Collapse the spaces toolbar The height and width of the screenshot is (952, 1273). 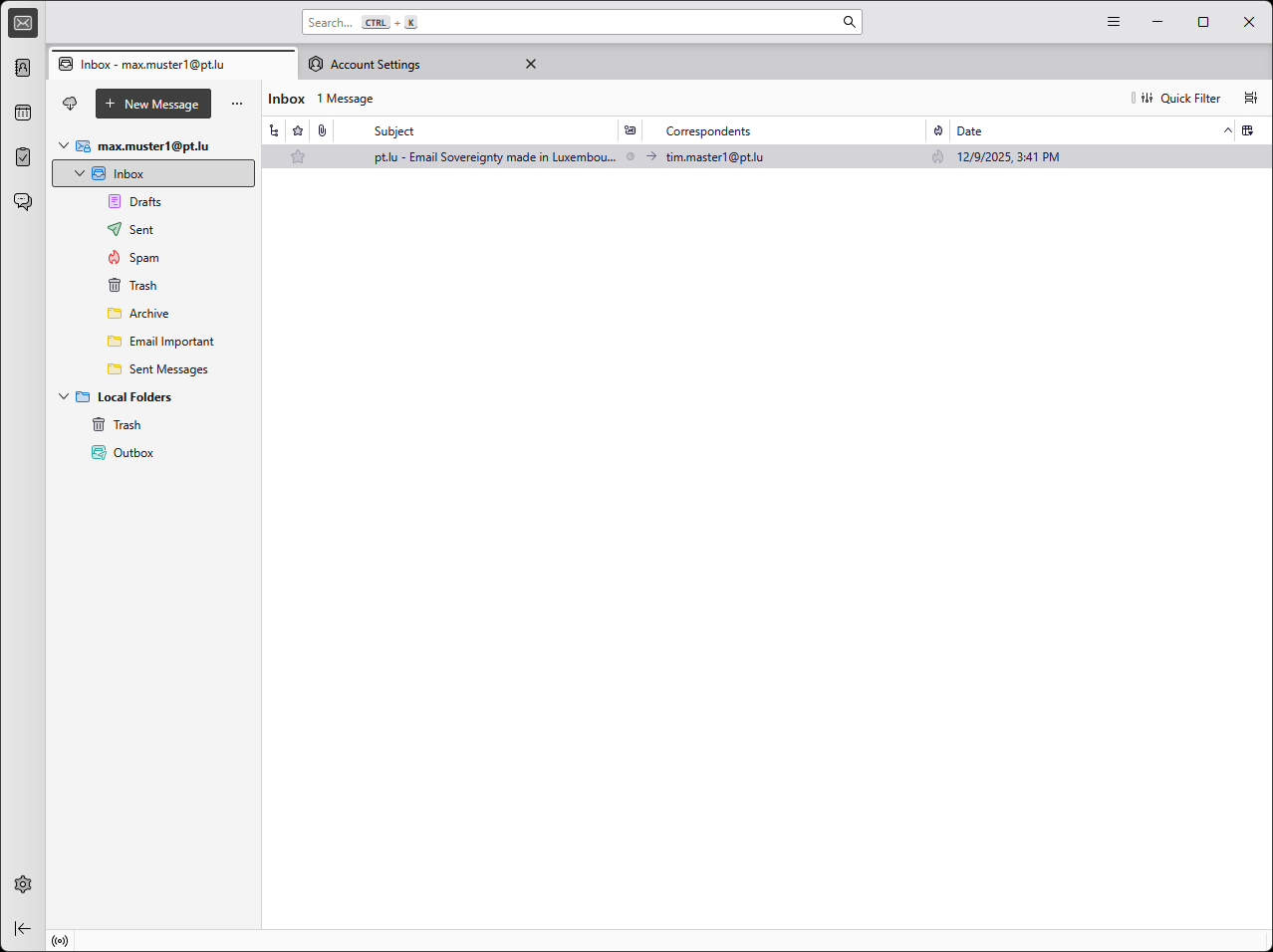(x=23, y=928)
